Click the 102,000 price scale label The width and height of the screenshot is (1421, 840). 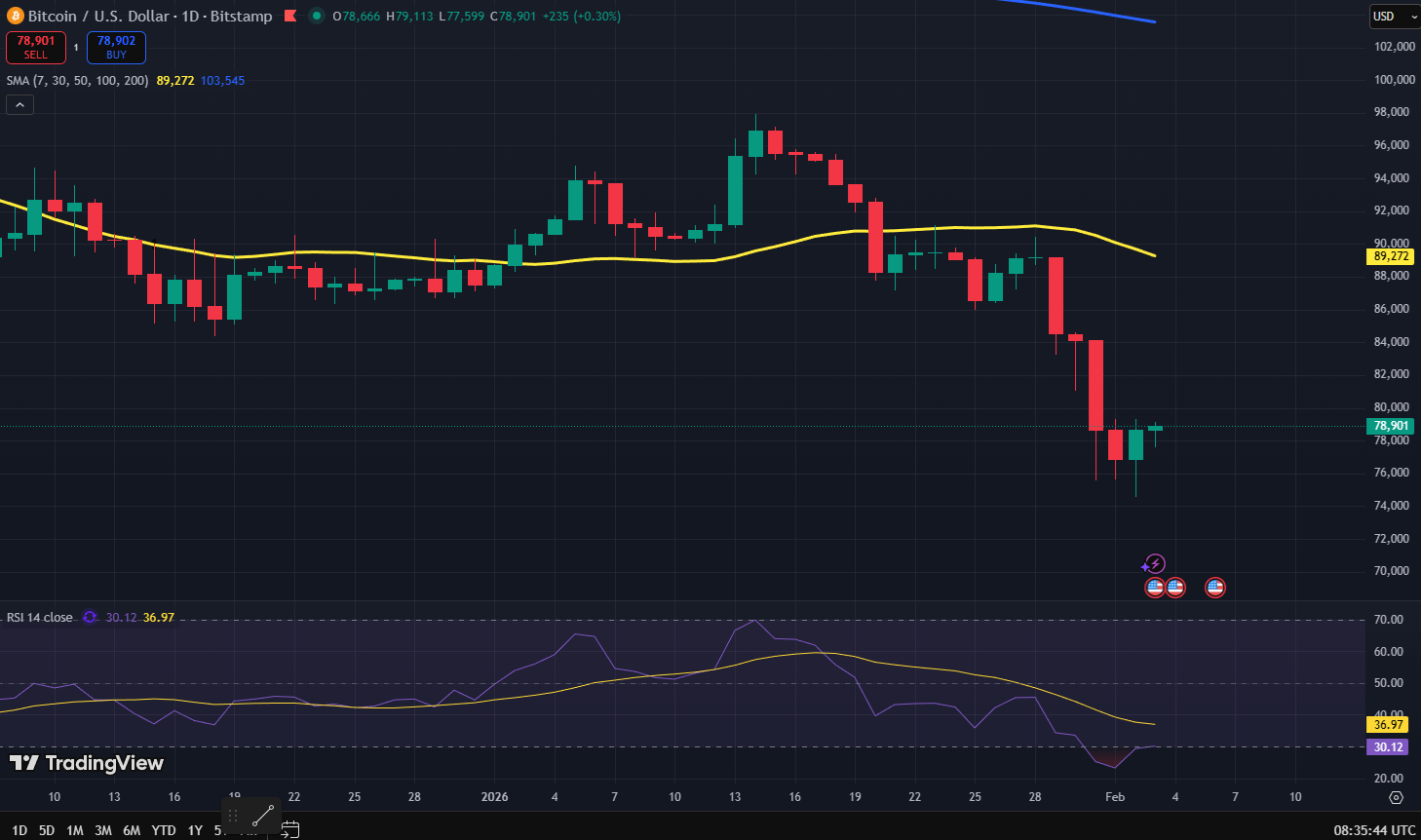pos(1394,46)
